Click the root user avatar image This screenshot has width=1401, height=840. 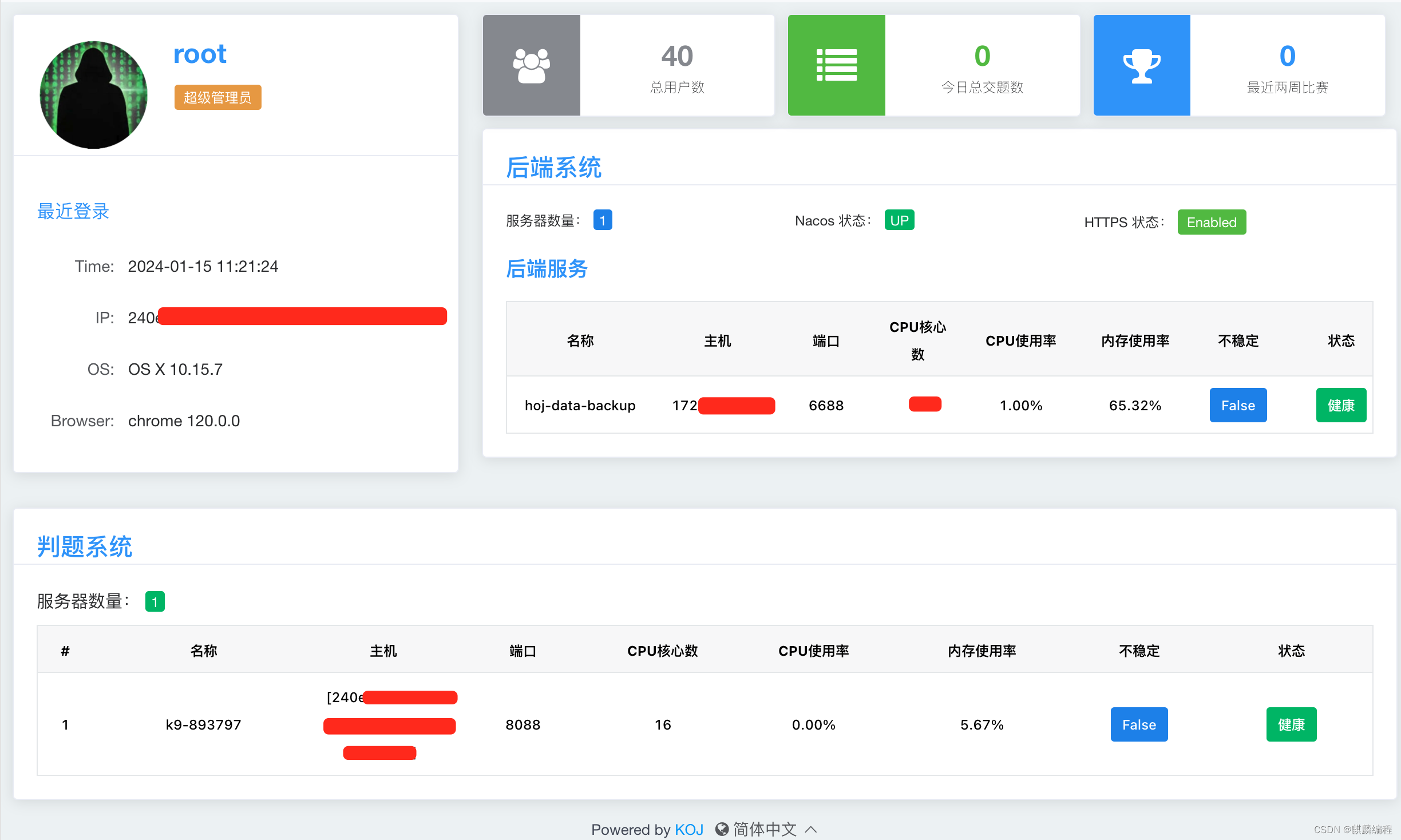click(x=93, y=94)
